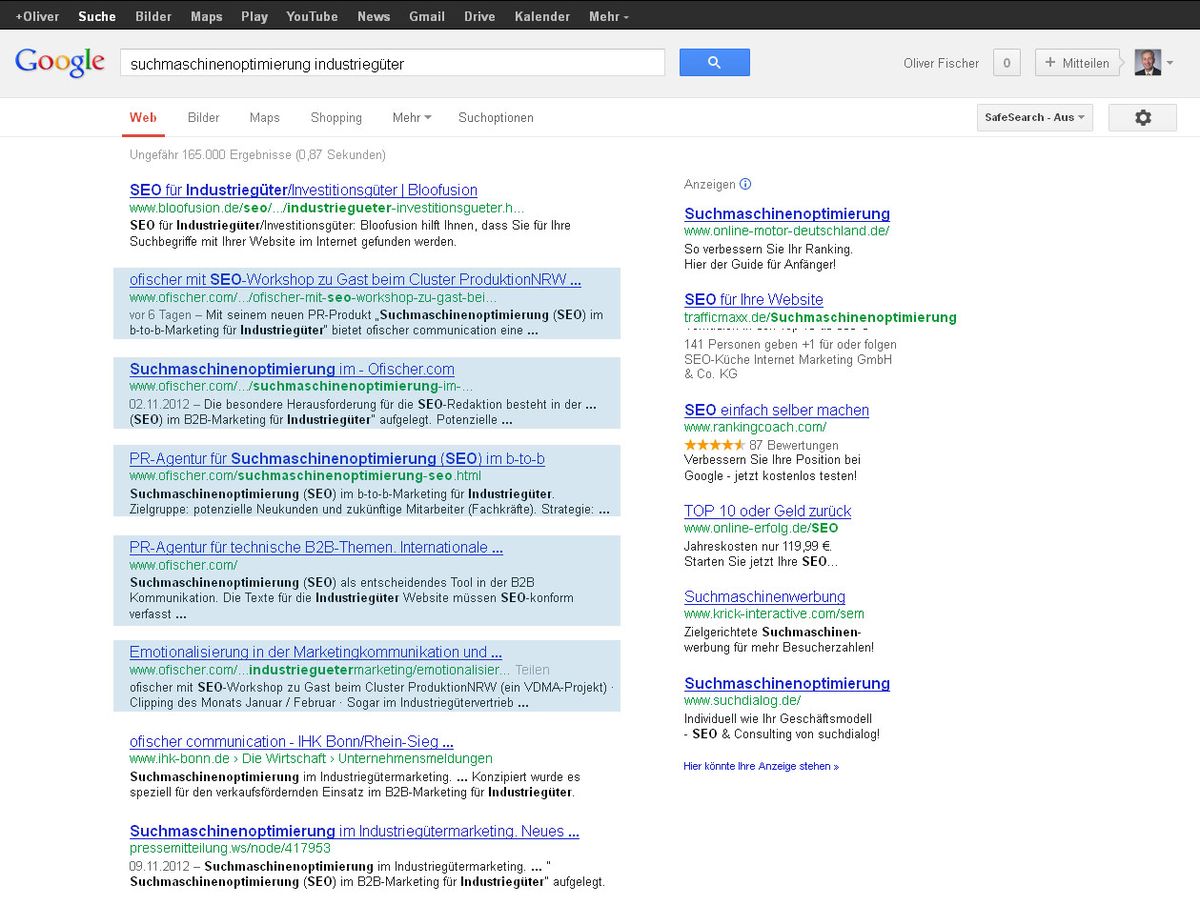Open the Mehr menu in top black bar
This screenshot has height=905, width=1200.
click(x=609, y=16)
